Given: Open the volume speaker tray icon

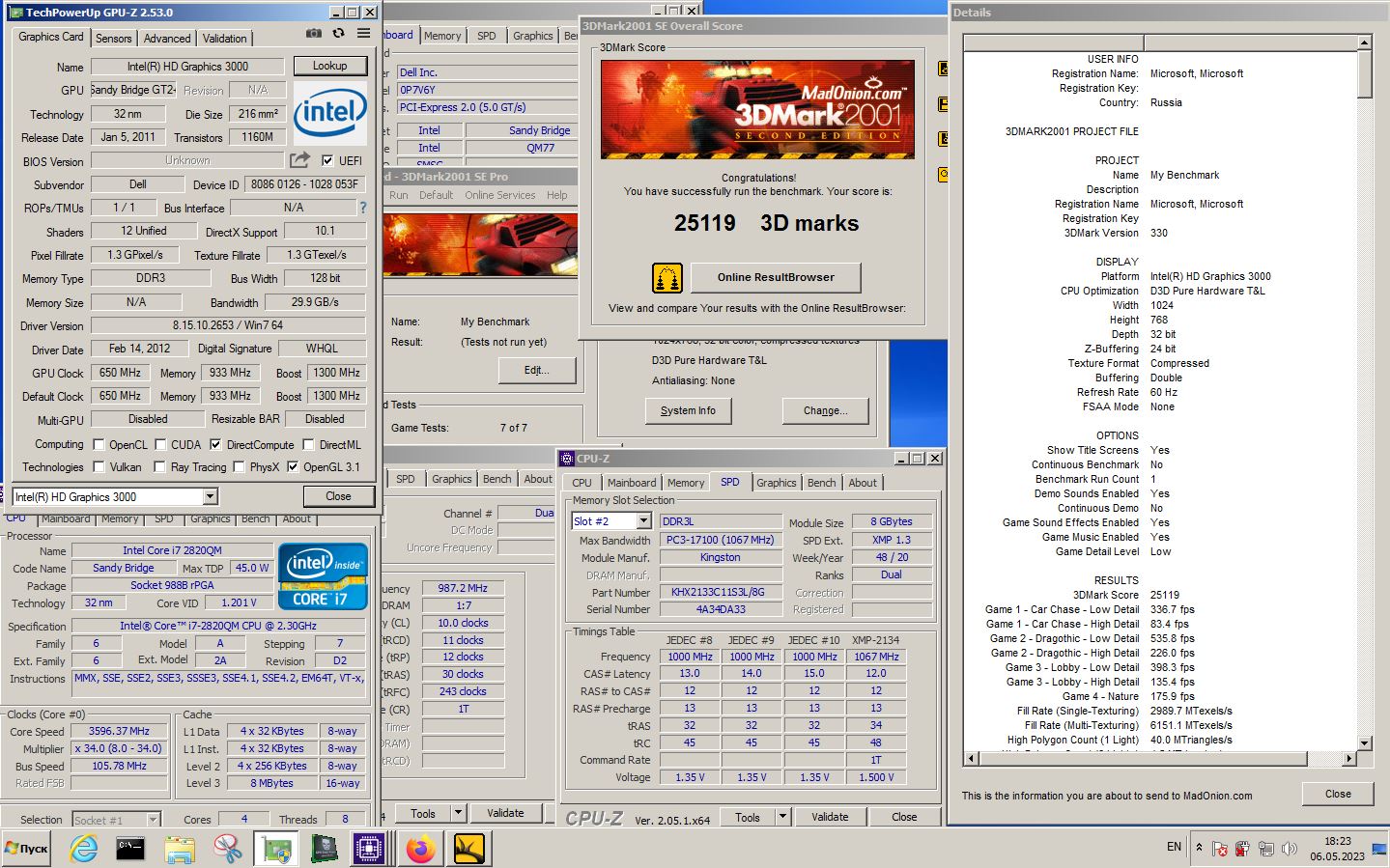Looking at the screenshot, I should tap(1289, 849).
